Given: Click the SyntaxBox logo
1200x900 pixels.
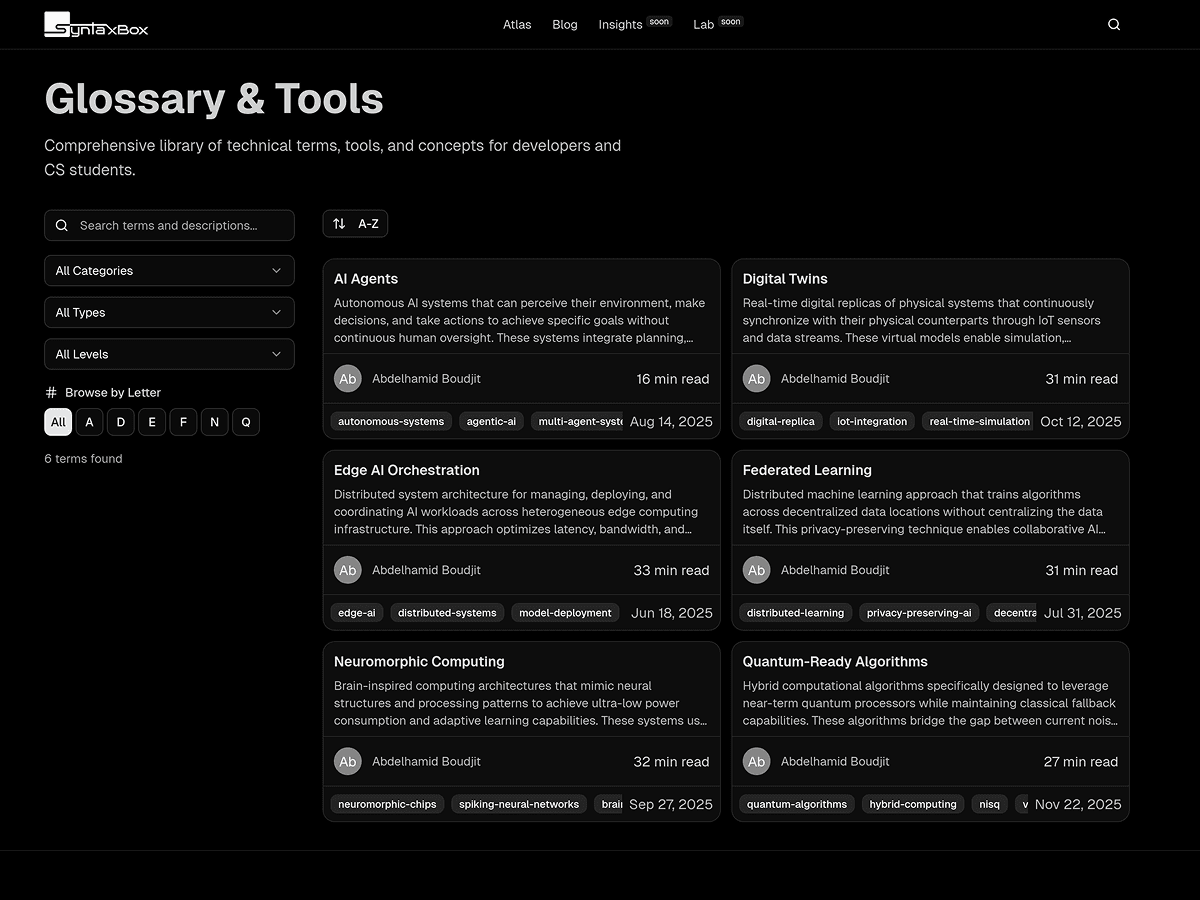Looking at the screenshot, I should click(x=96, y=25).
